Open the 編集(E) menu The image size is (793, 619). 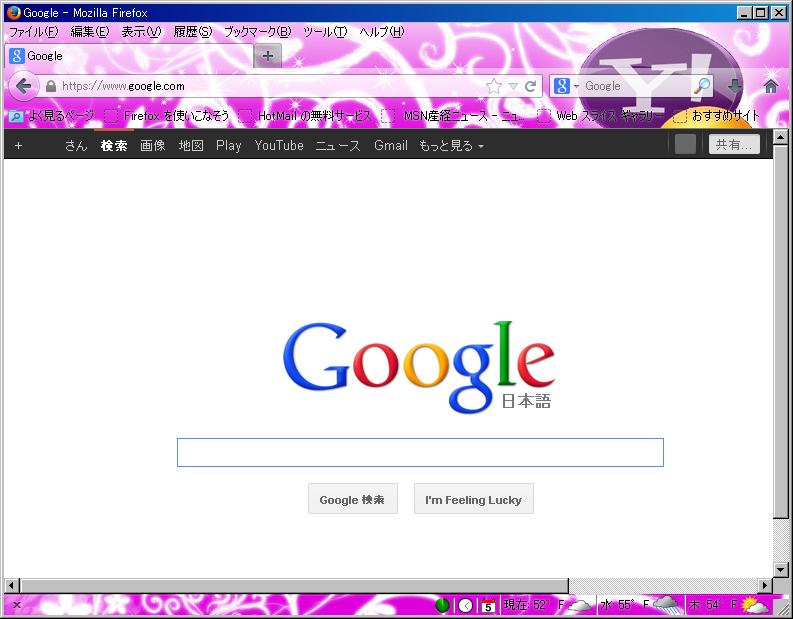pyautogui.click(x=90, y=32)
